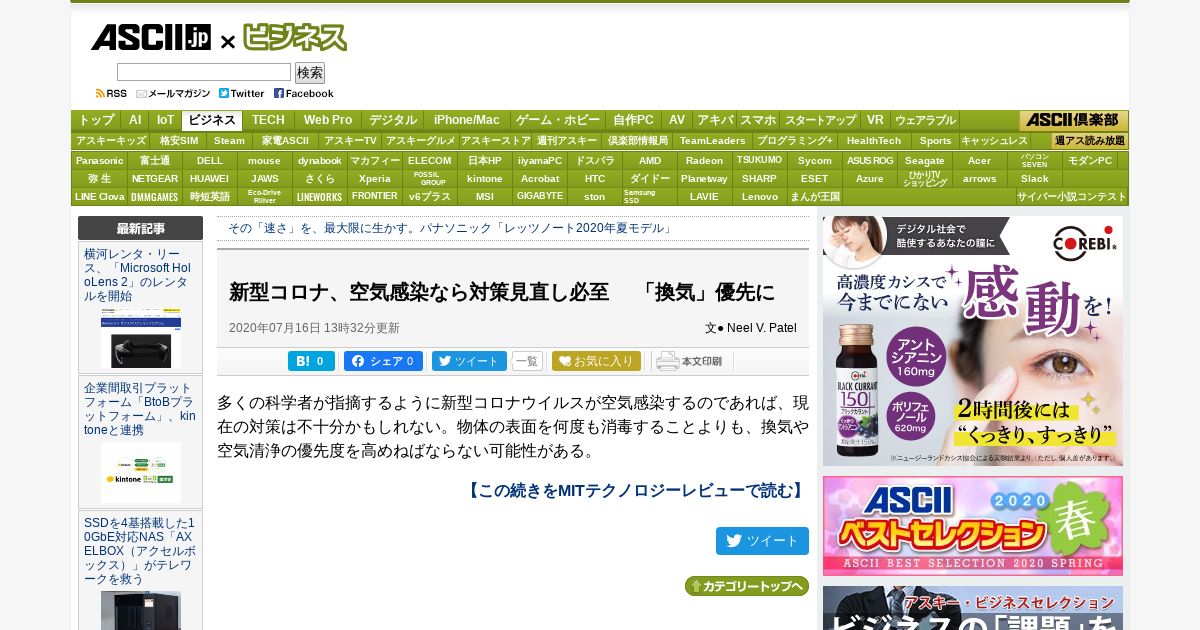This screenshot has width=1200, height=630.
Task: Open the 最新記事 sidebar heading
Action: (x=140, y=228)
